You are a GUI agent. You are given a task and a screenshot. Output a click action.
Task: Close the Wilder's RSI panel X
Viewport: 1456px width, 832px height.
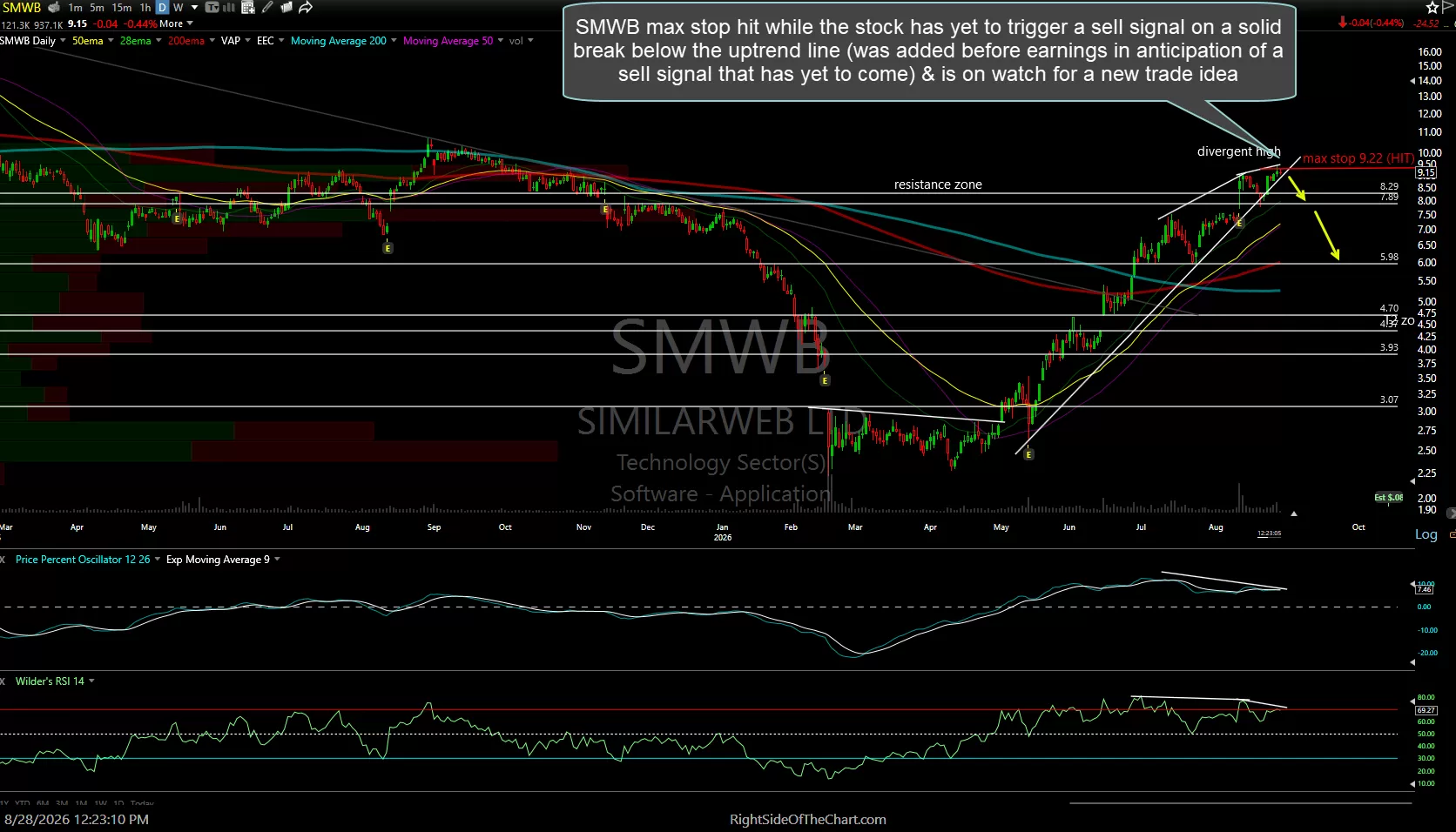point(3,681)
